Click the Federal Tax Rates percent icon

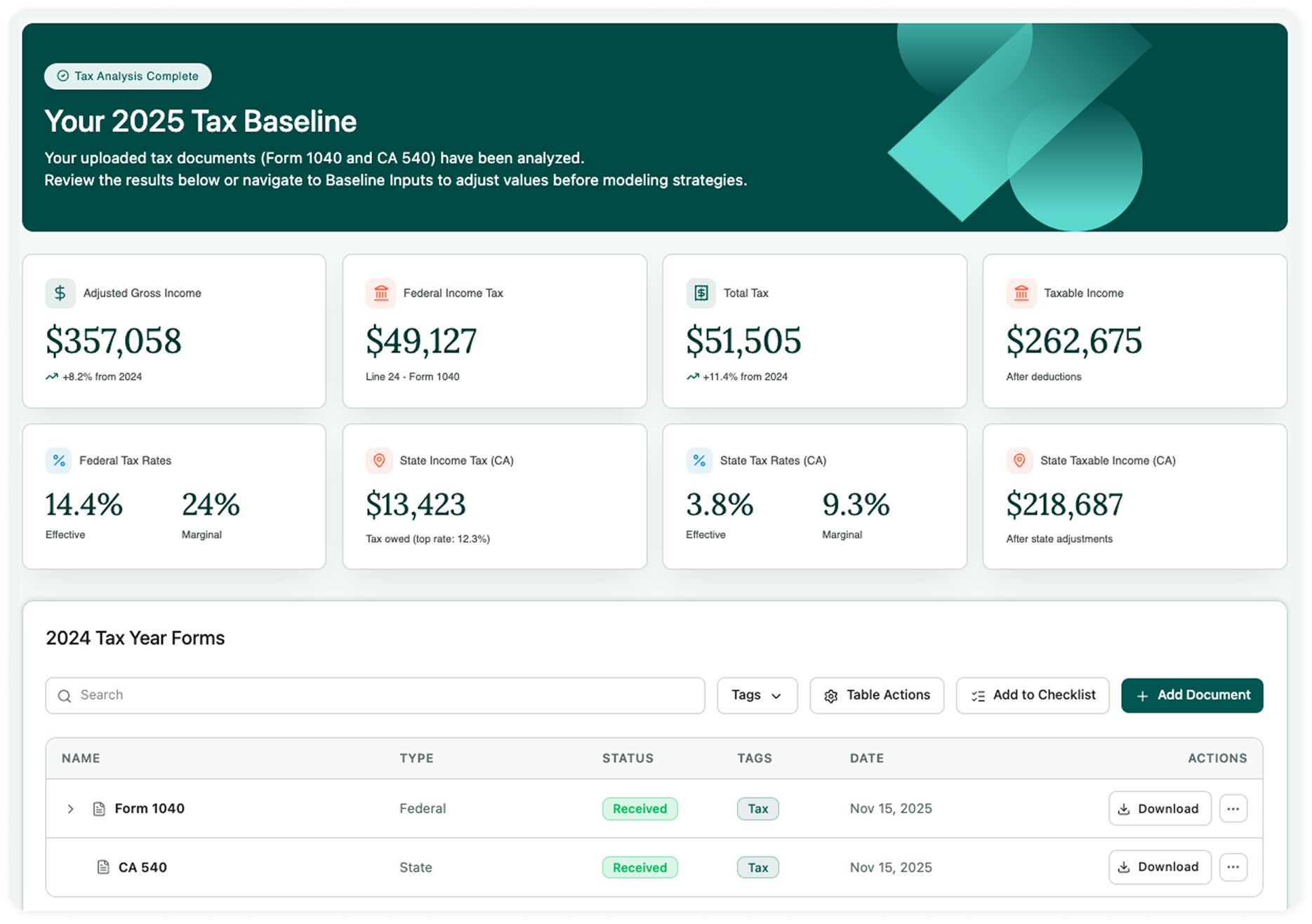click(x=59, y=461)
